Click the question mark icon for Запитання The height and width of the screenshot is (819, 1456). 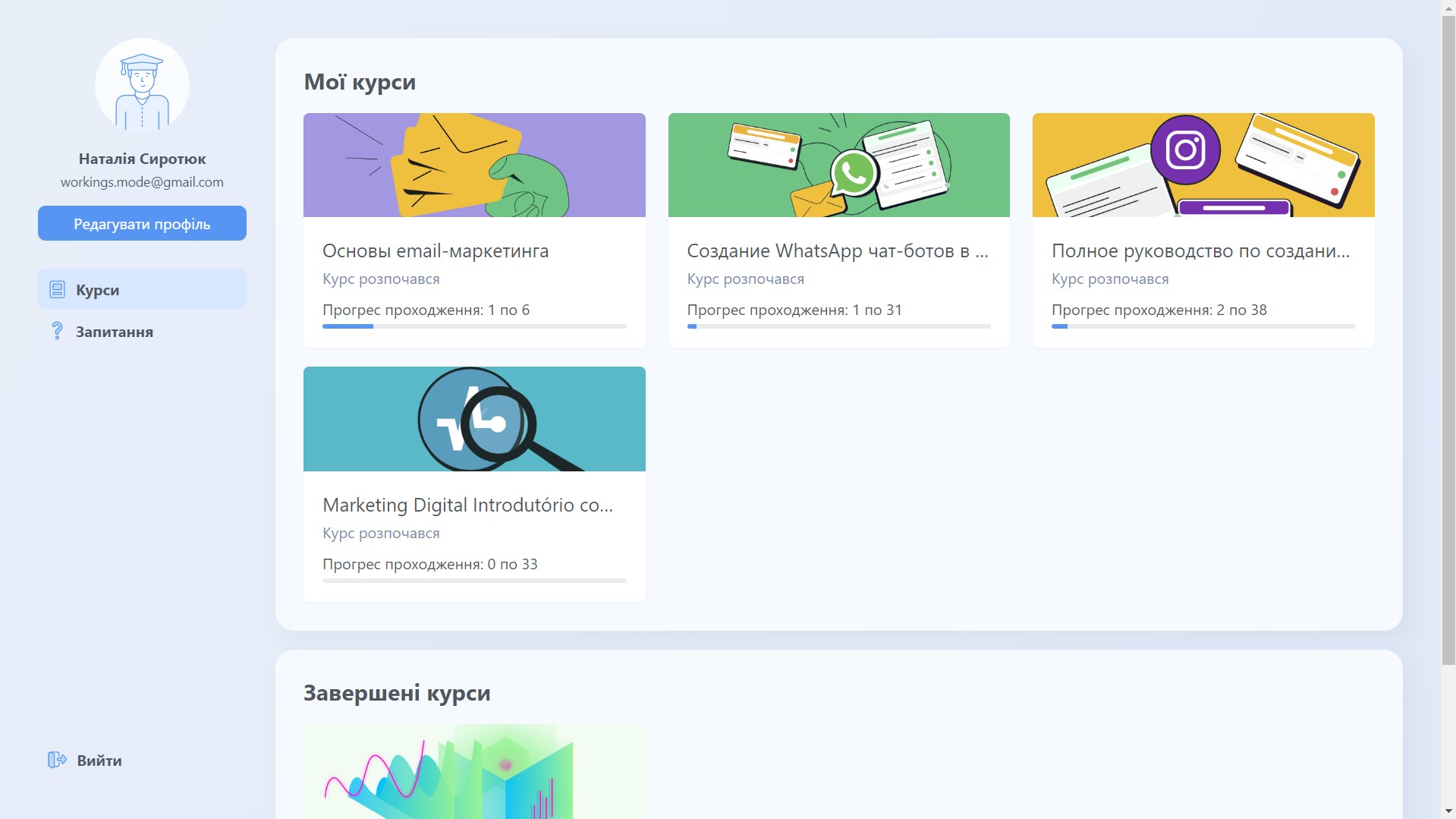(x=57, y=331)
